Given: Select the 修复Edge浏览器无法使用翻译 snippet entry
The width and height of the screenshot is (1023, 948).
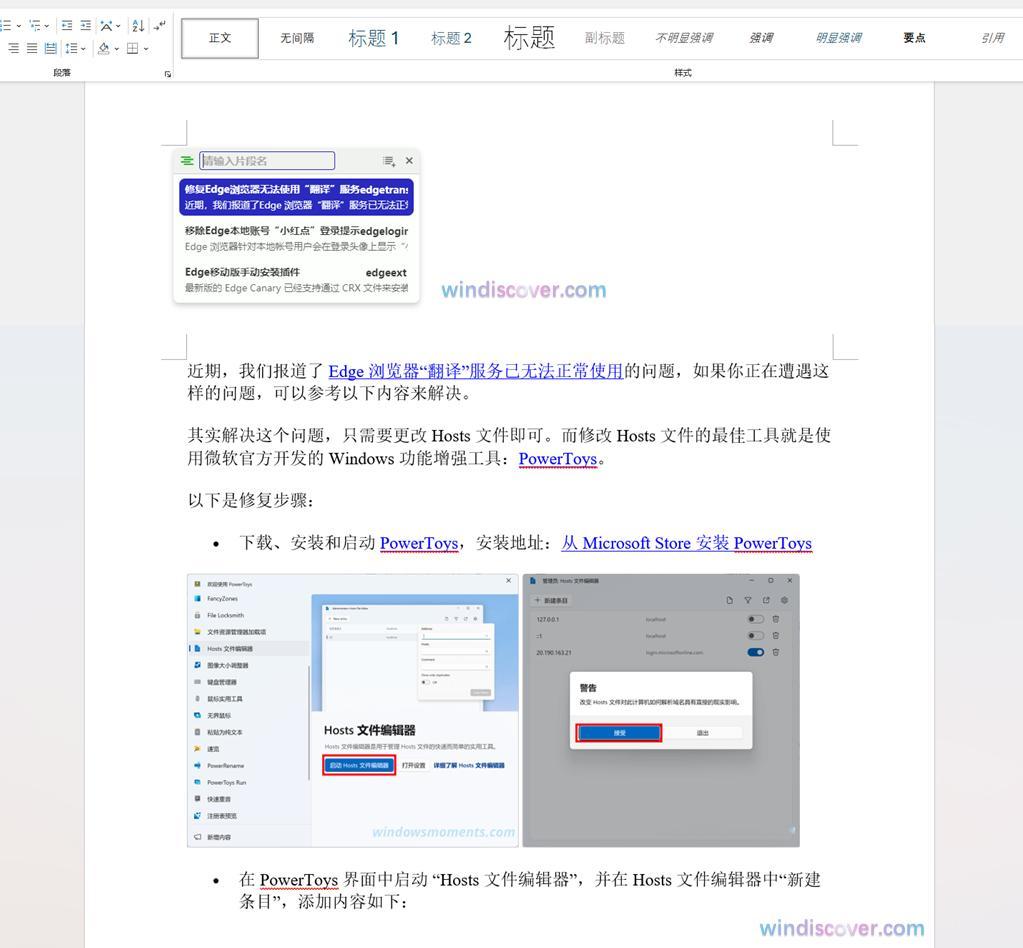Looking at the screenshot, I should [x=296, y=197].
